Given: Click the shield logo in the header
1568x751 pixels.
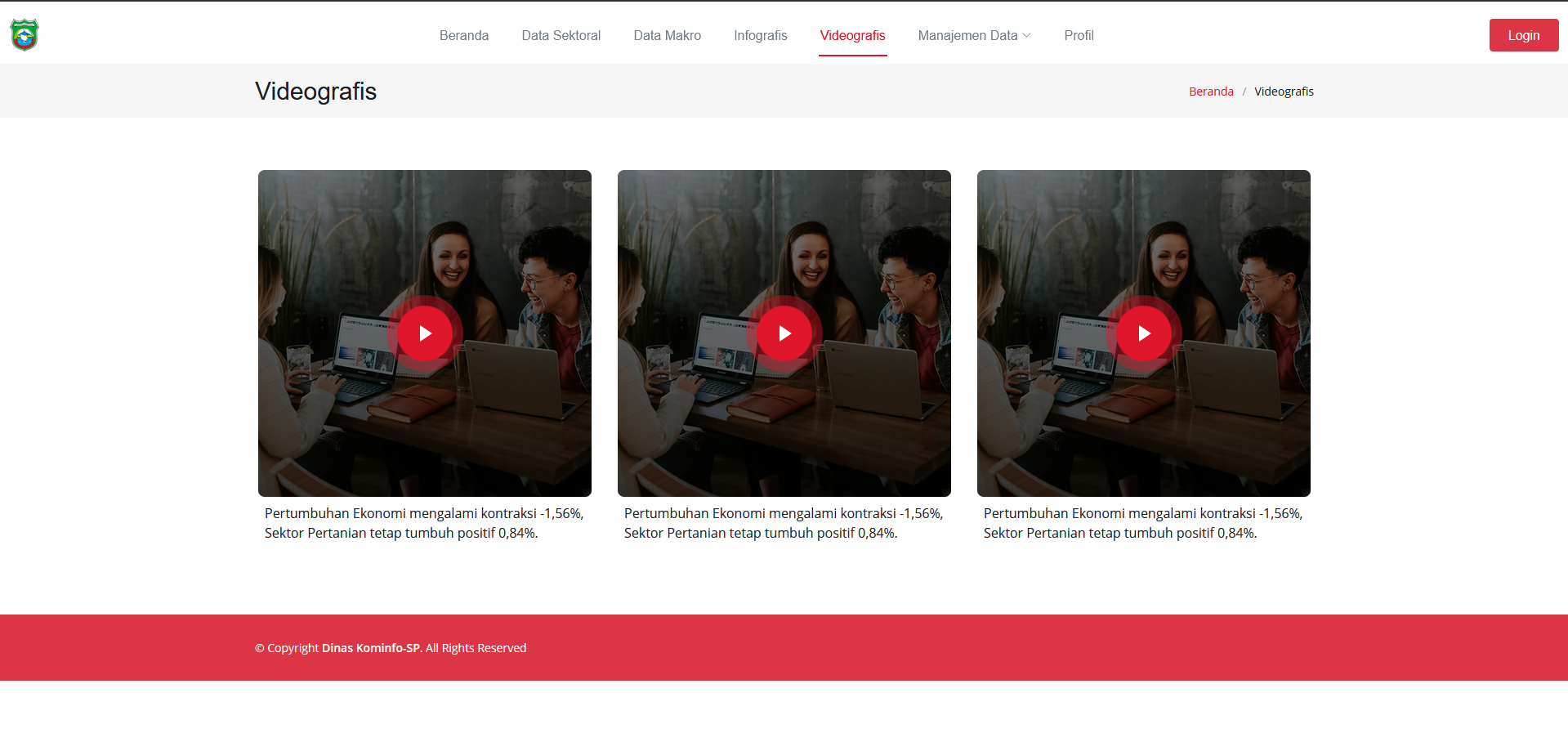Looking at the screenshot, I should (25, 35).
